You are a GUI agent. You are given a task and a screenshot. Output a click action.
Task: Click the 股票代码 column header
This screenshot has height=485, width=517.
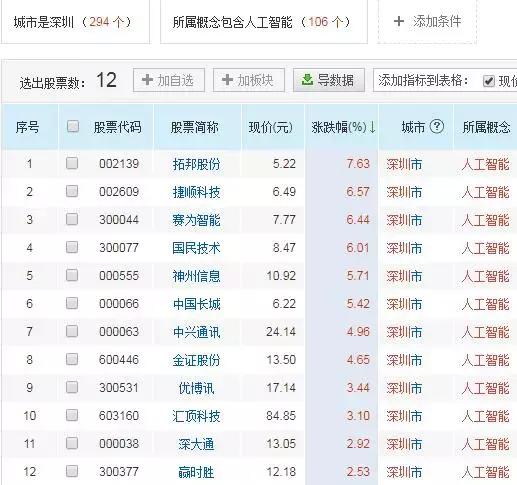tap(117, 127)
